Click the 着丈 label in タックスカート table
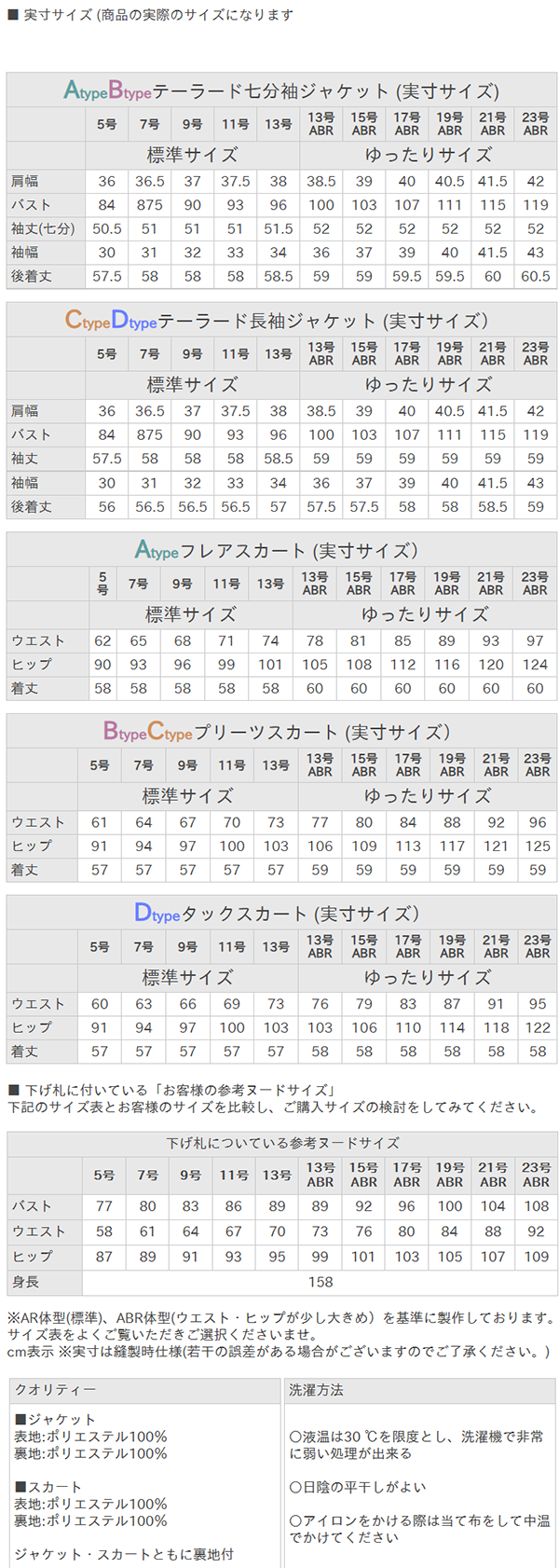The width and height of the screenshot is (559, 1568). [x=25, y=1052]
